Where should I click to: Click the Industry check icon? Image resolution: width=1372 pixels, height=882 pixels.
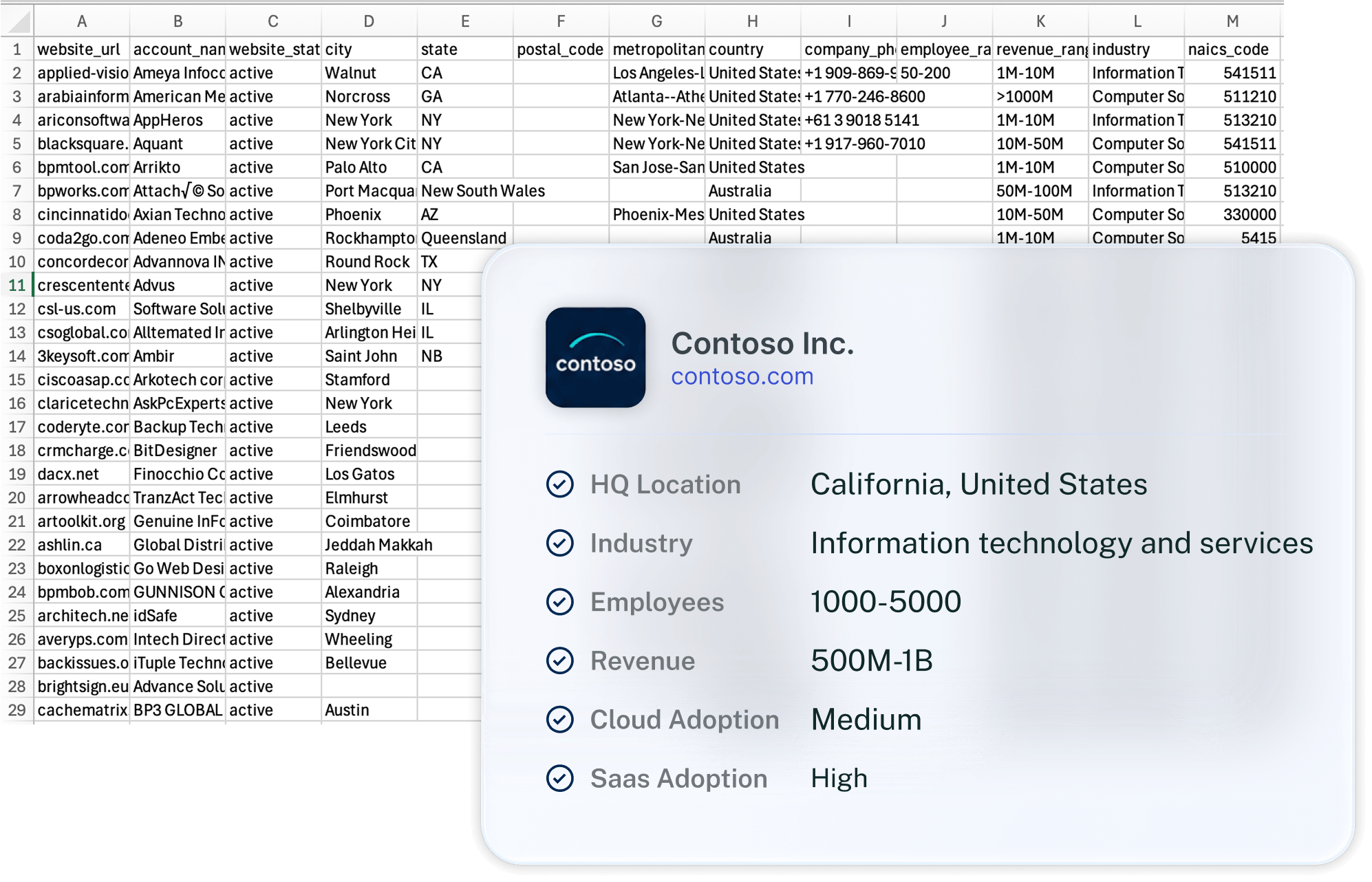560,543
